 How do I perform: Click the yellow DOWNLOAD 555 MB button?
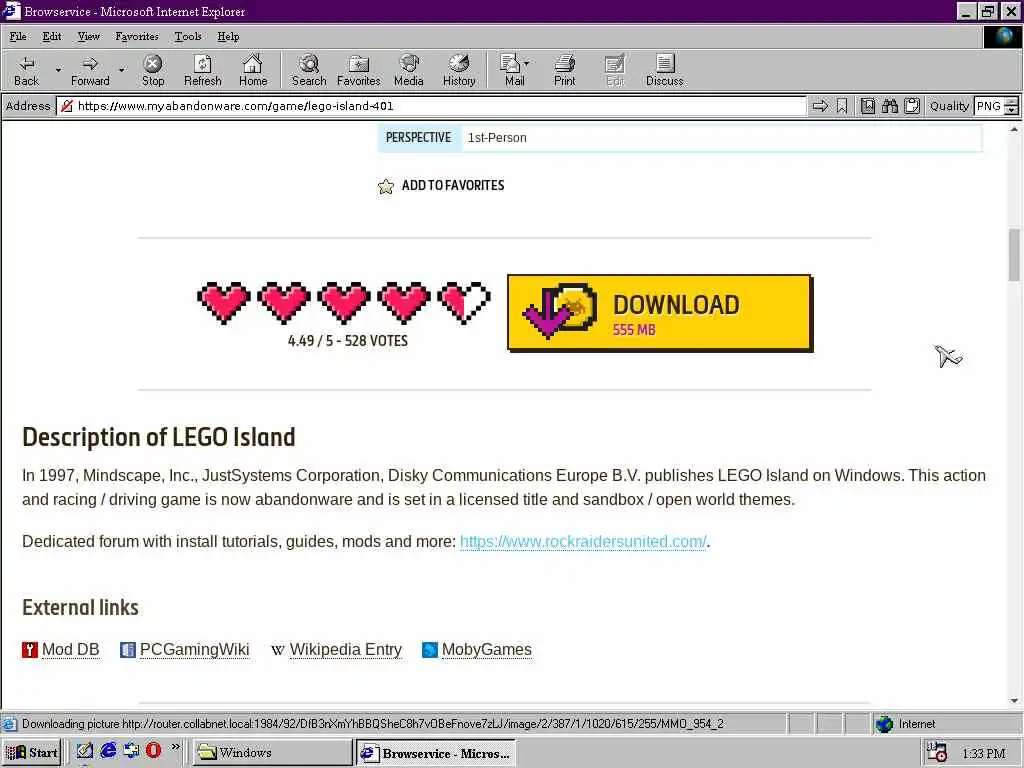[660, 313]
